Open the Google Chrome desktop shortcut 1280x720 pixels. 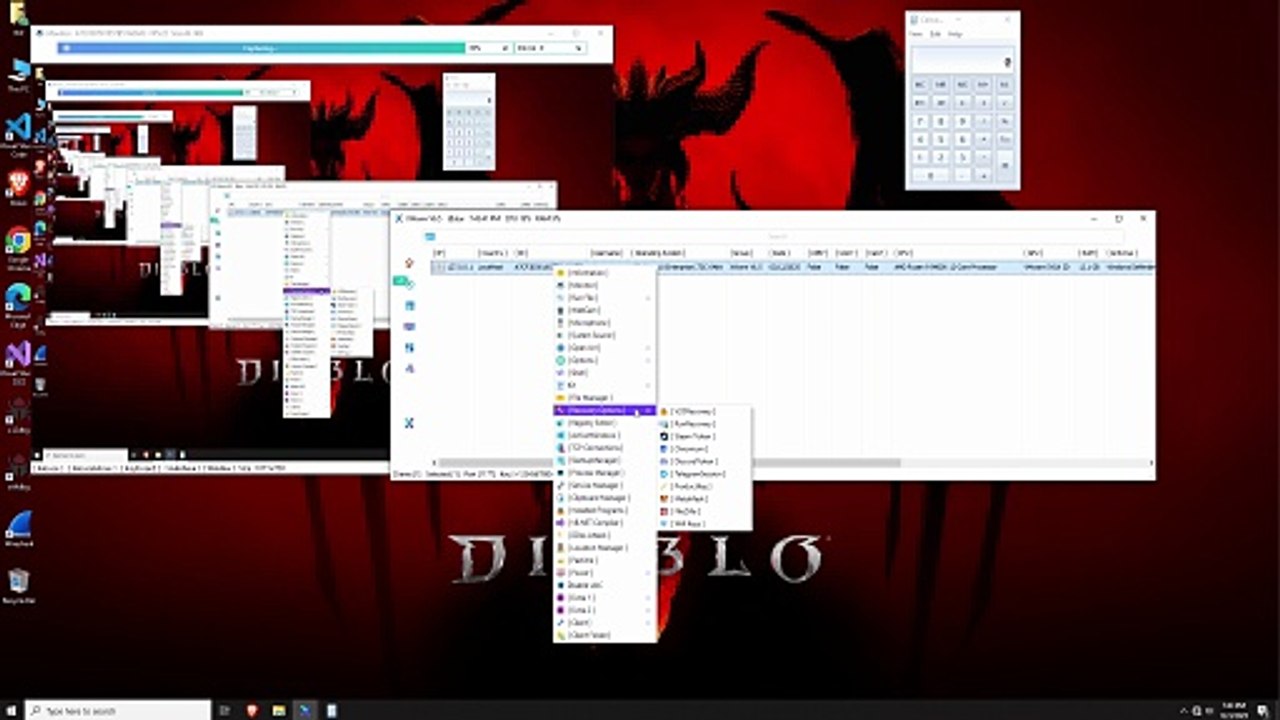point(18,246)
